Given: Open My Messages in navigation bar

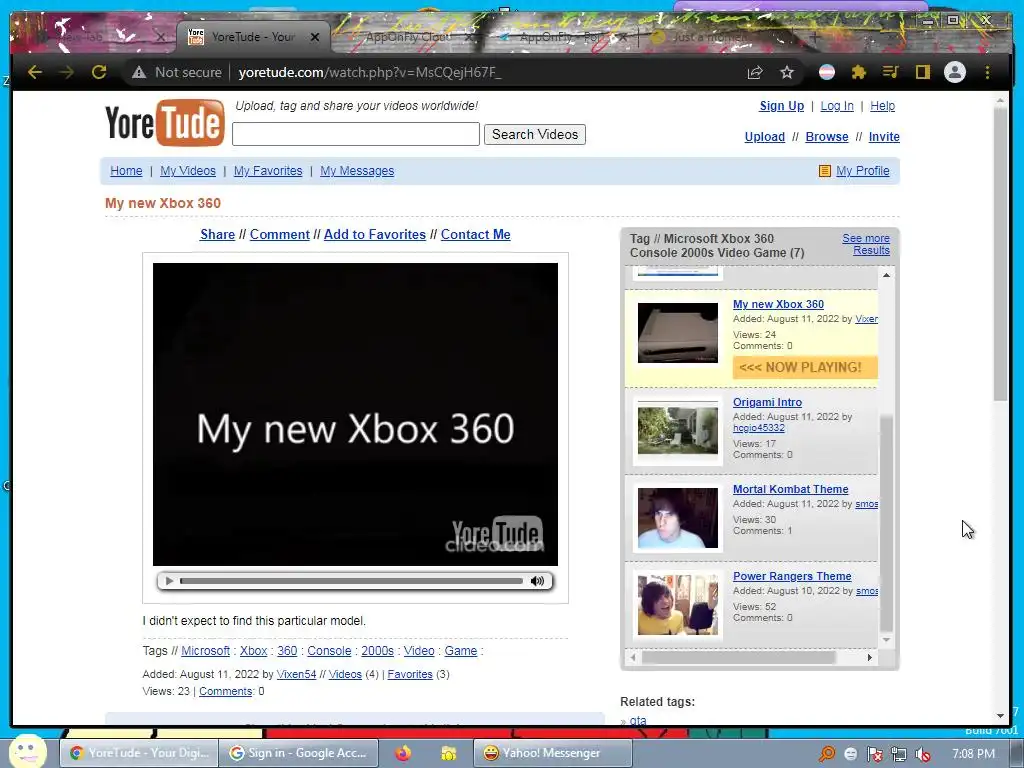Looking at the screenshot, I should [357, 170].
